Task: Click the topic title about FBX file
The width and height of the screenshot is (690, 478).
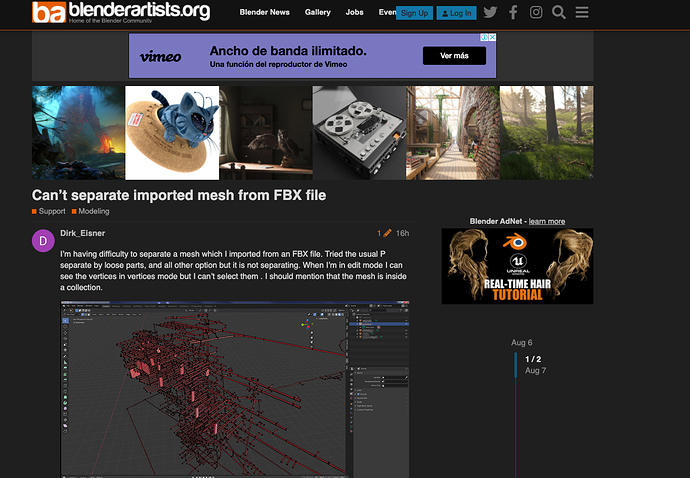Action: pyautogui.click(x=179, y=195)
